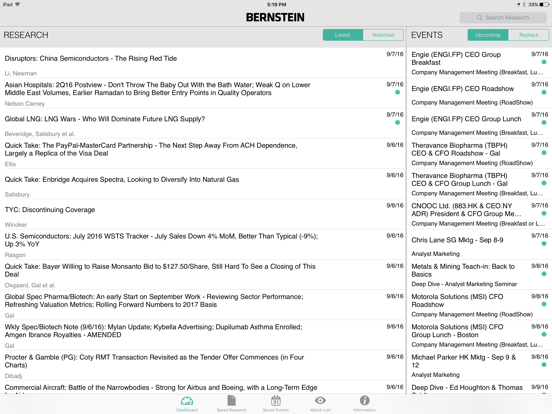Select Motorola Solutions CFO Roadshow event

(x=479, y=305)
